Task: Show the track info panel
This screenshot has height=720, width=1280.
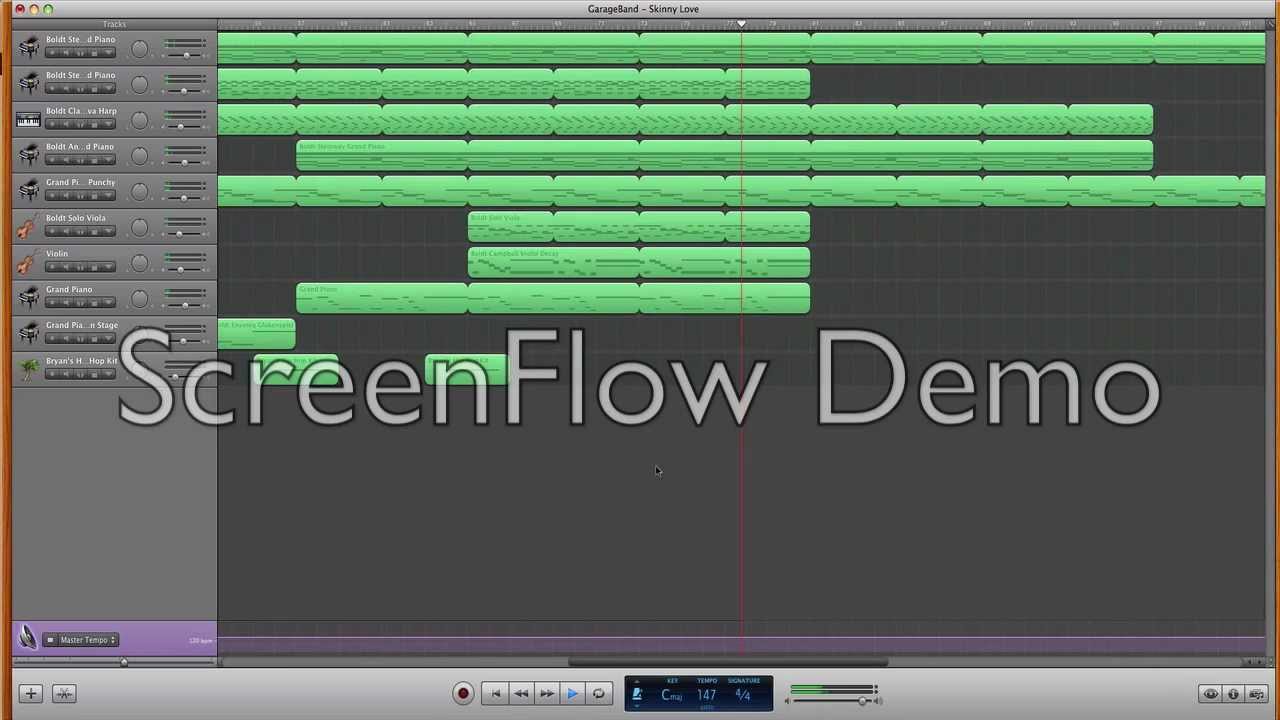Action: [x=1233, y=694]
